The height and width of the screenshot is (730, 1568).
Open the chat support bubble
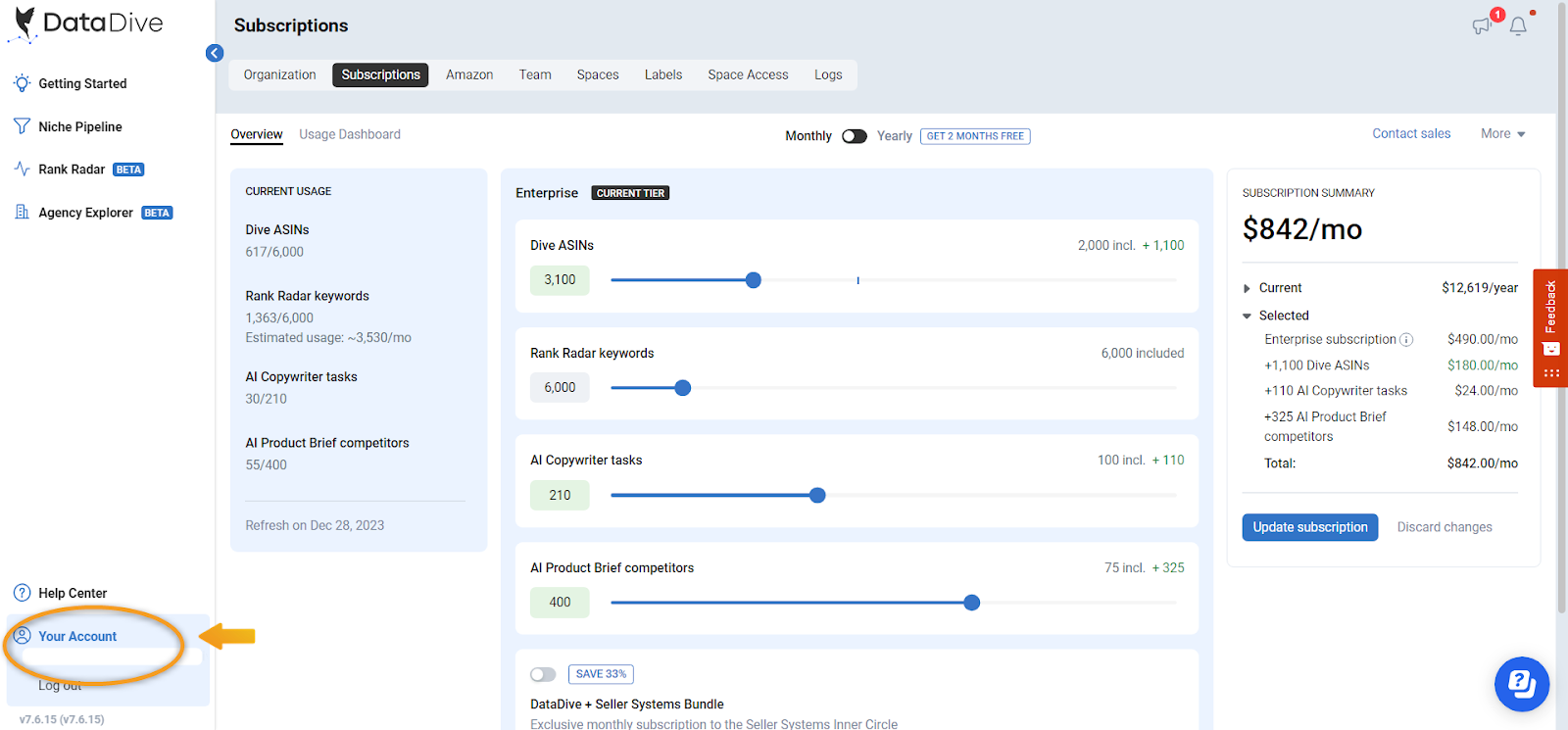pyautogui.click(x=1522, y=684)
